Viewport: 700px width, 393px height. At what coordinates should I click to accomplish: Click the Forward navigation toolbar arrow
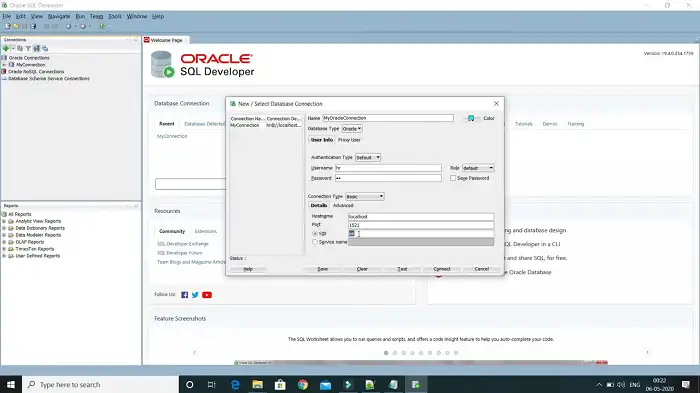[83, 26]
